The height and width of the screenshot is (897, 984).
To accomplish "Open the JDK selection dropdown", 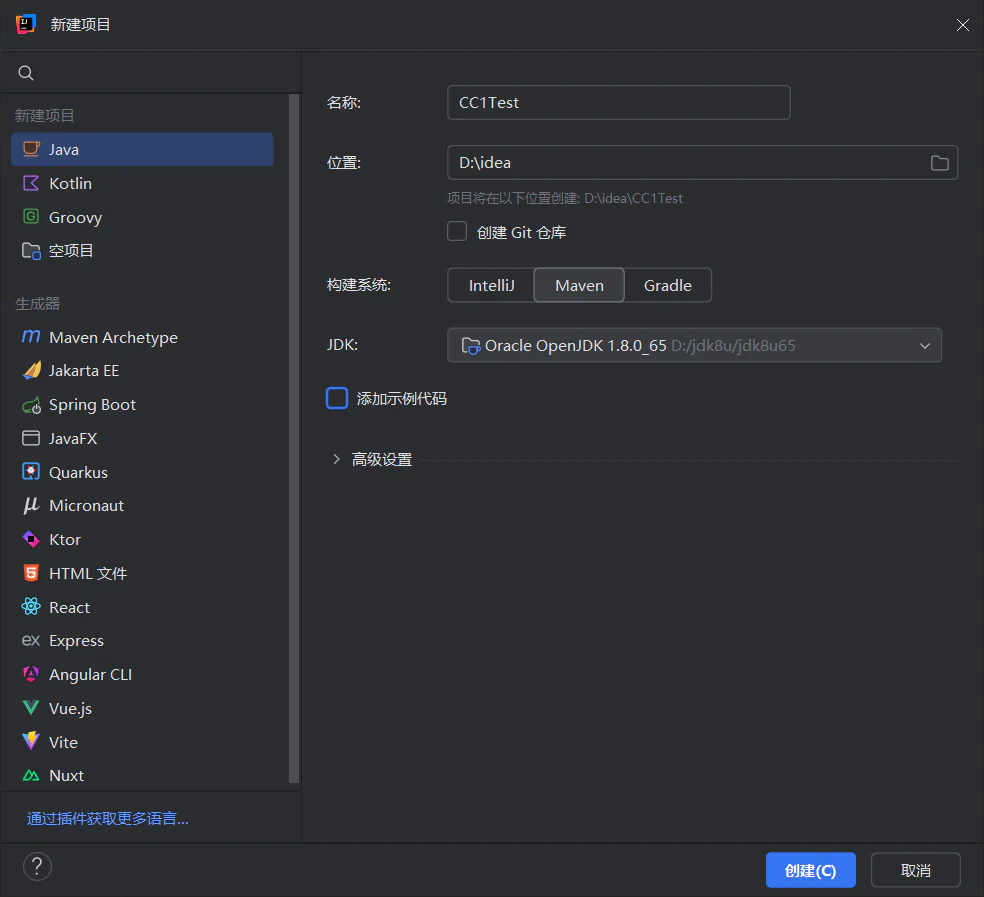I will point(694,345).
